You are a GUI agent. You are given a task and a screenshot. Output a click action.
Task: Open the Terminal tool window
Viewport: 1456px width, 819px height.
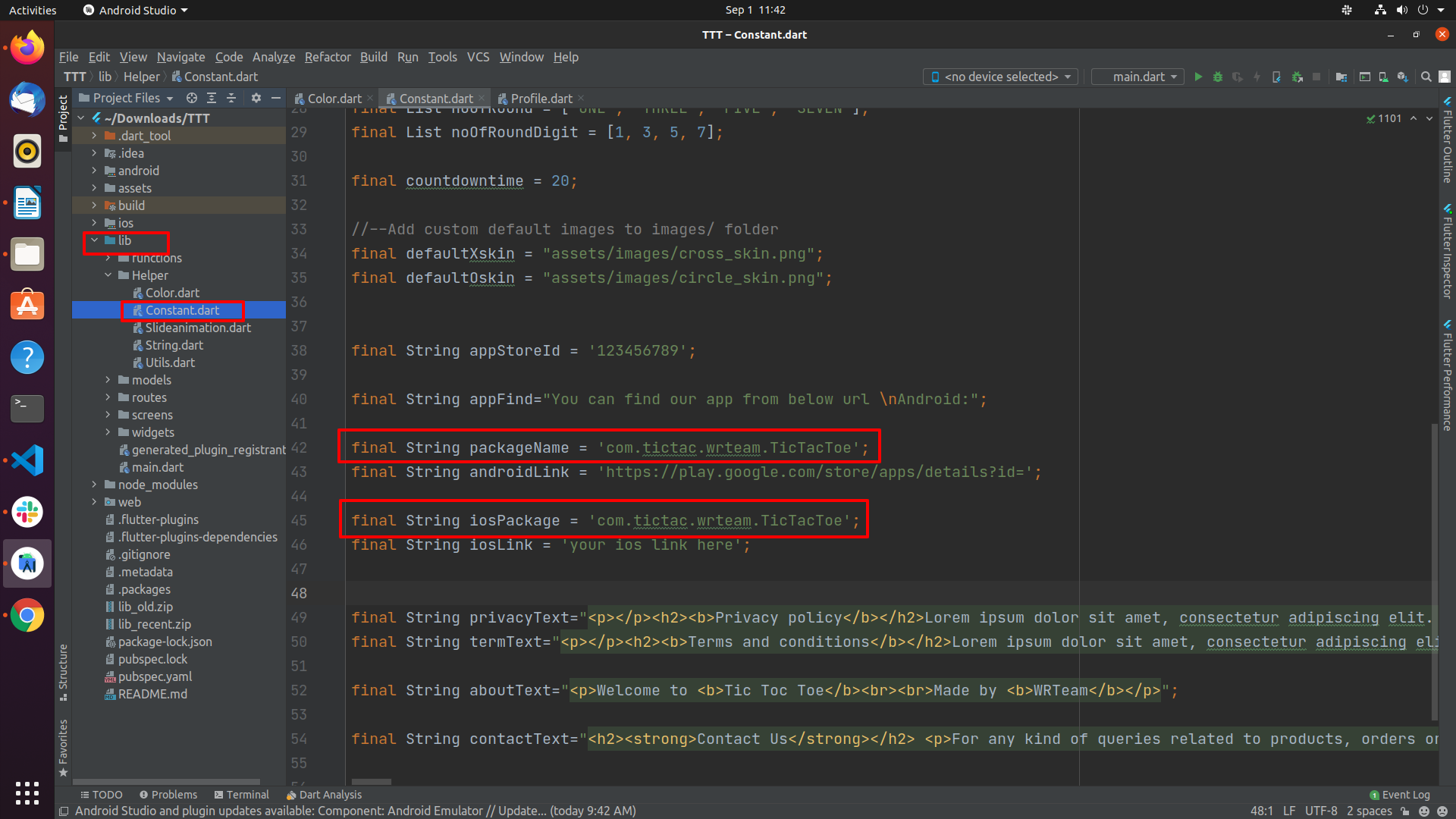pos(241,795)
